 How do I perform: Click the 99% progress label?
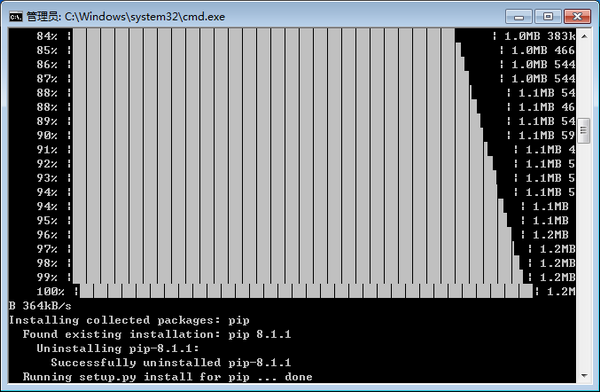47,277
